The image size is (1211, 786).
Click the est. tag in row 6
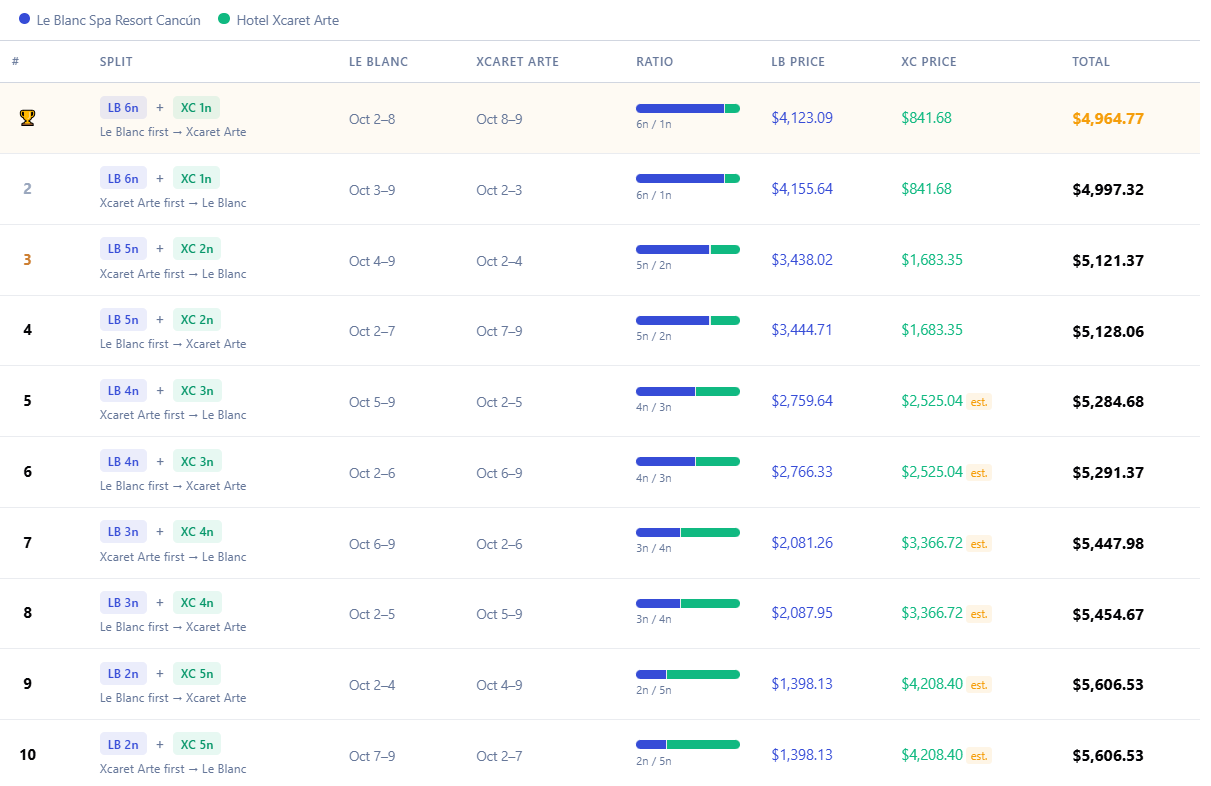point(979,473)
